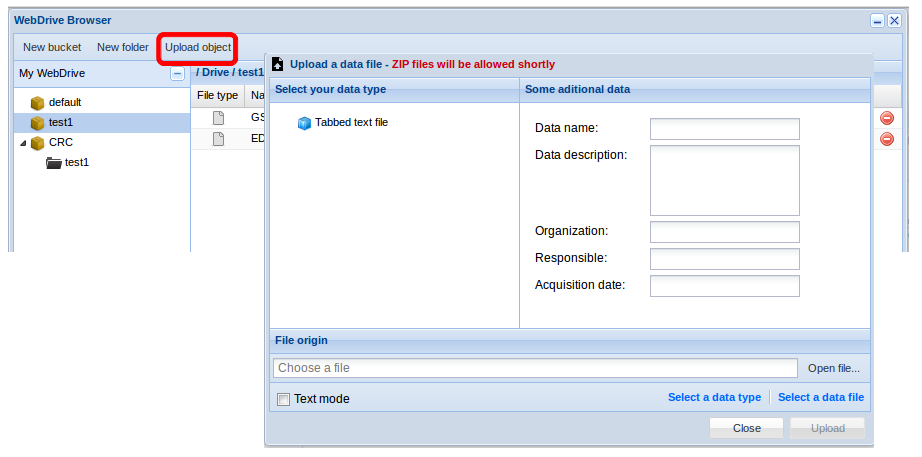Click the New folder toolbar button
Viewport: 922px width, 457px height.
(x=122, y=47)
